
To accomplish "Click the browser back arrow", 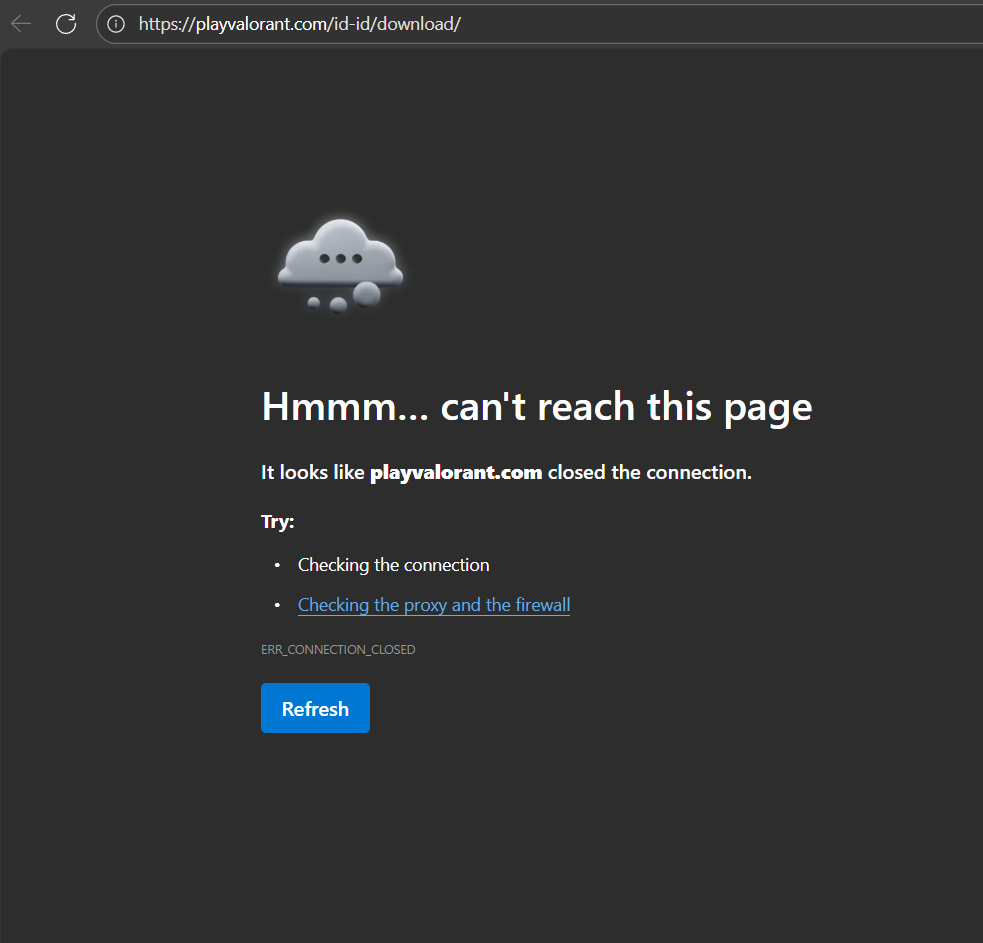I will click(21, 24).
